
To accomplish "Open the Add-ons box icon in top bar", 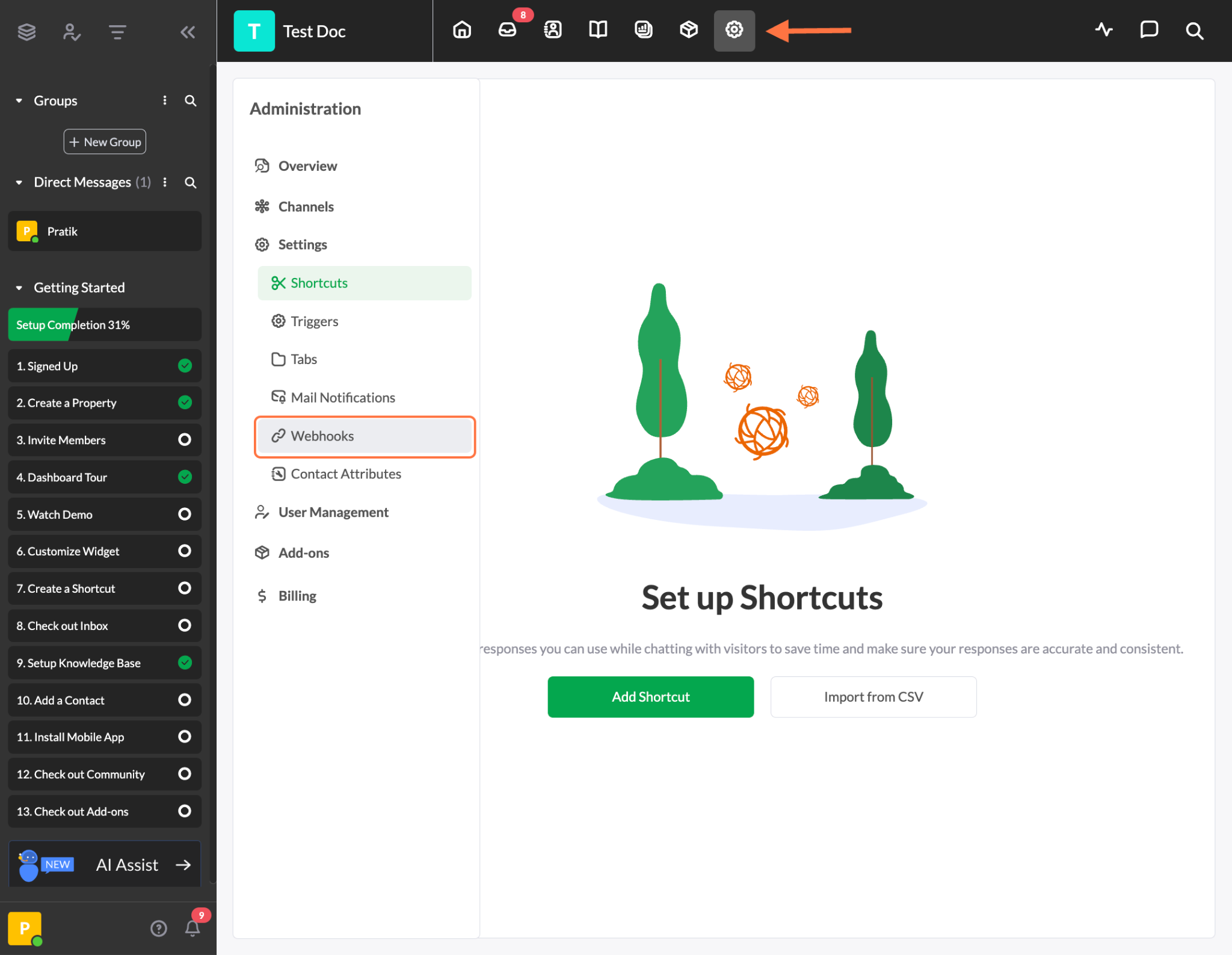I will (x=688, y=29).
